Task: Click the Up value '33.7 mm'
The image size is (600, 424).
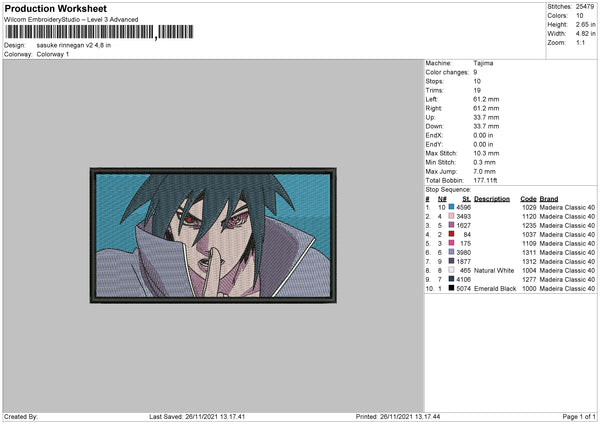Action: pyautogui.click(x=486, y=117)
